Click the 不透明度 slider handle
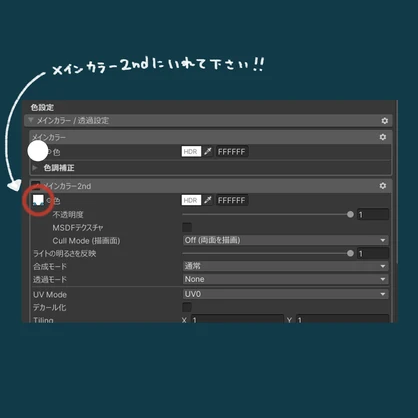 tap(350, 214)
